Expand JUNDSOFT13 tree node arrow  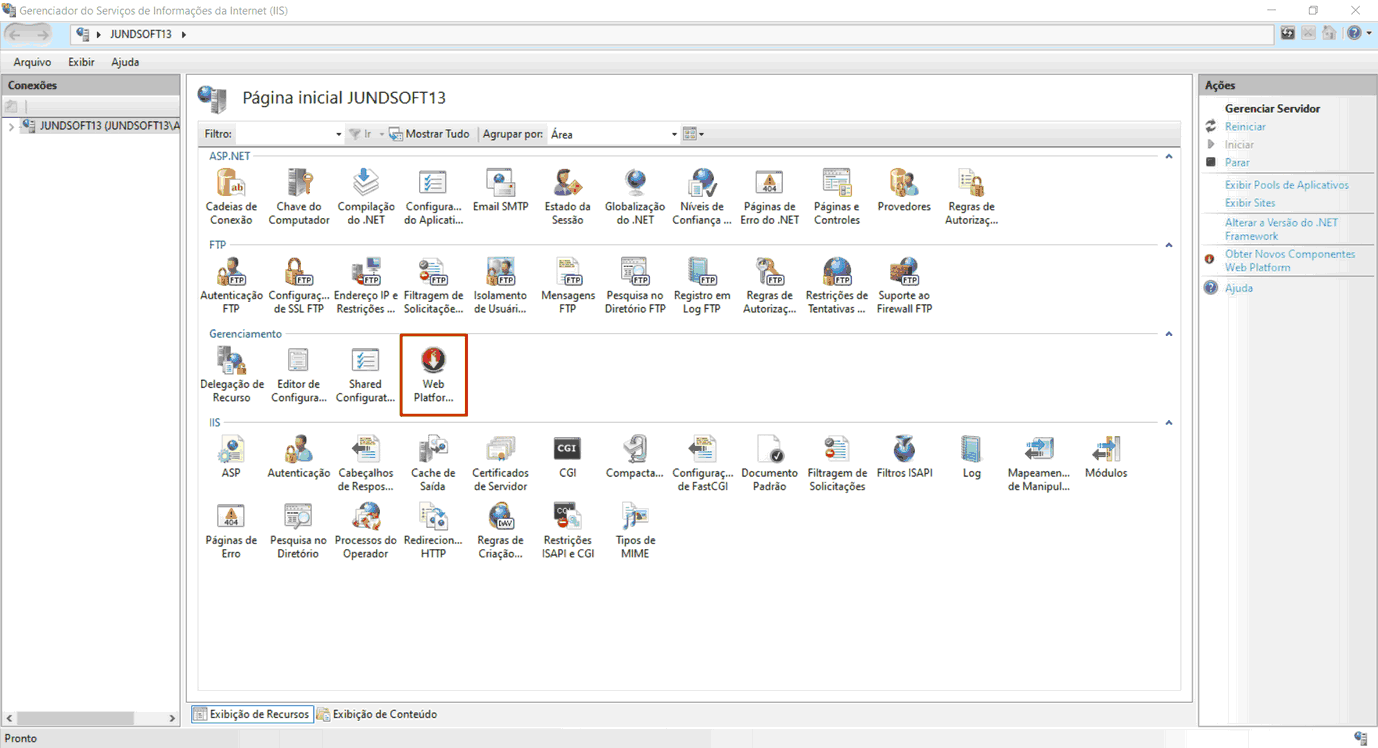coord(11,126)
